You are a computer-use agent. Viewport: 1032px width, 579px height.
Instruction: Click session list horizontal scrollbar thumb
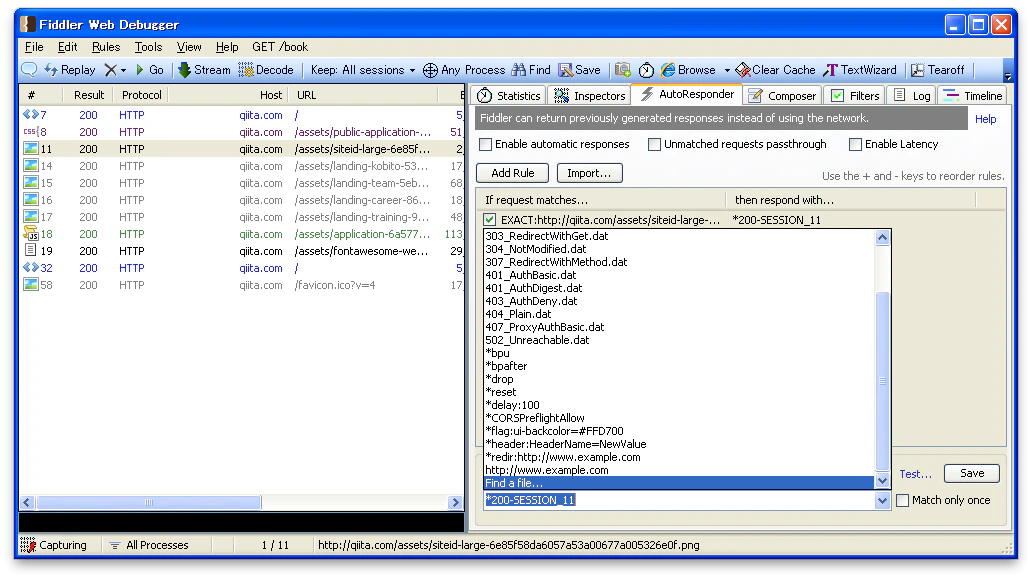149,503
